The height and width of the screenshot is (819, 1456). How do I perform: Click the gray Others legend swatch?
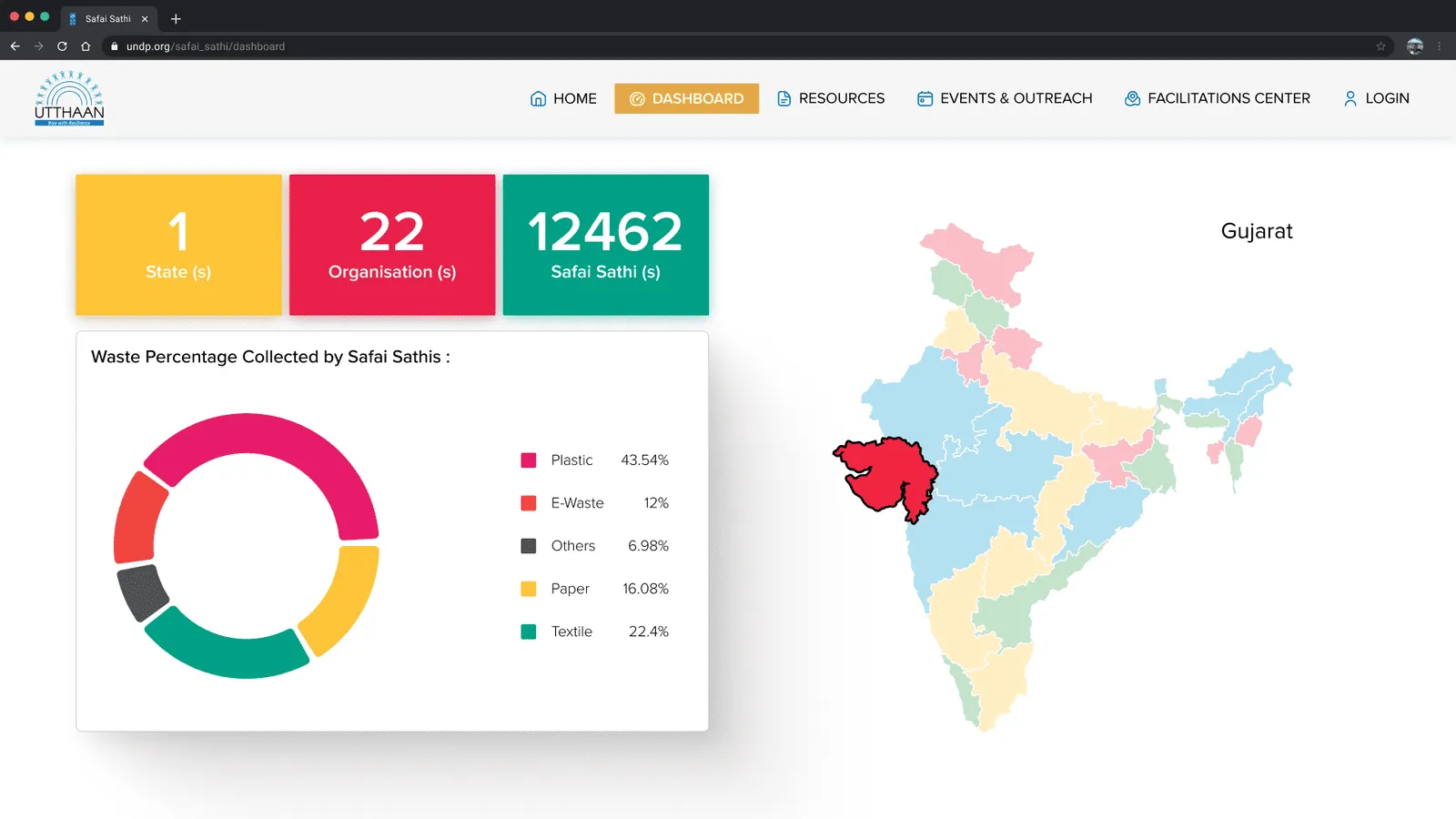point(529,546)
